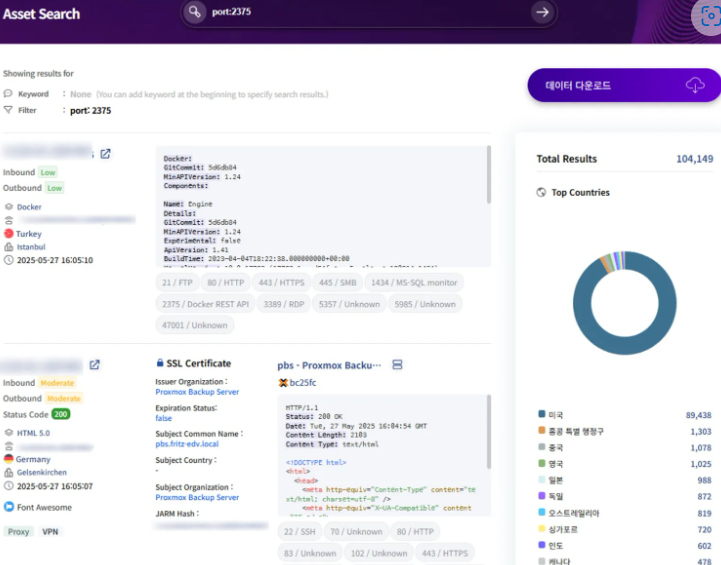The image size is (721, 565).
Task: Select the 2375 / Docker REST API chip
Action: [205, 304]
